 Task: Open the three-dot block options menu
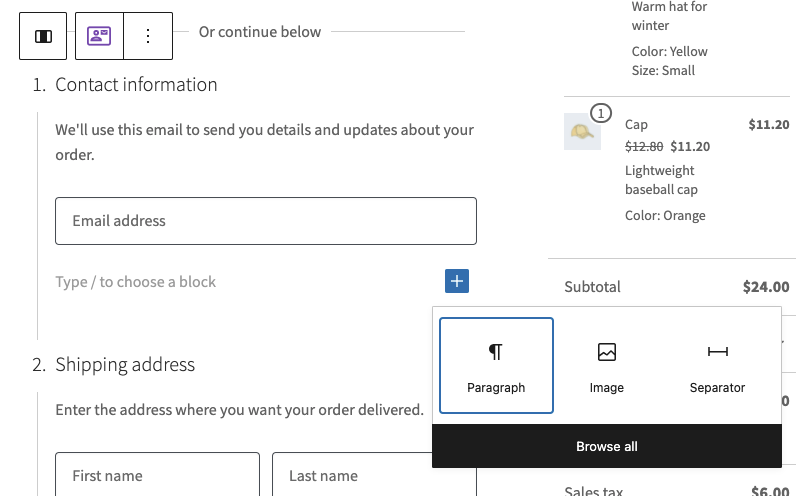click(x=148, y=36)
